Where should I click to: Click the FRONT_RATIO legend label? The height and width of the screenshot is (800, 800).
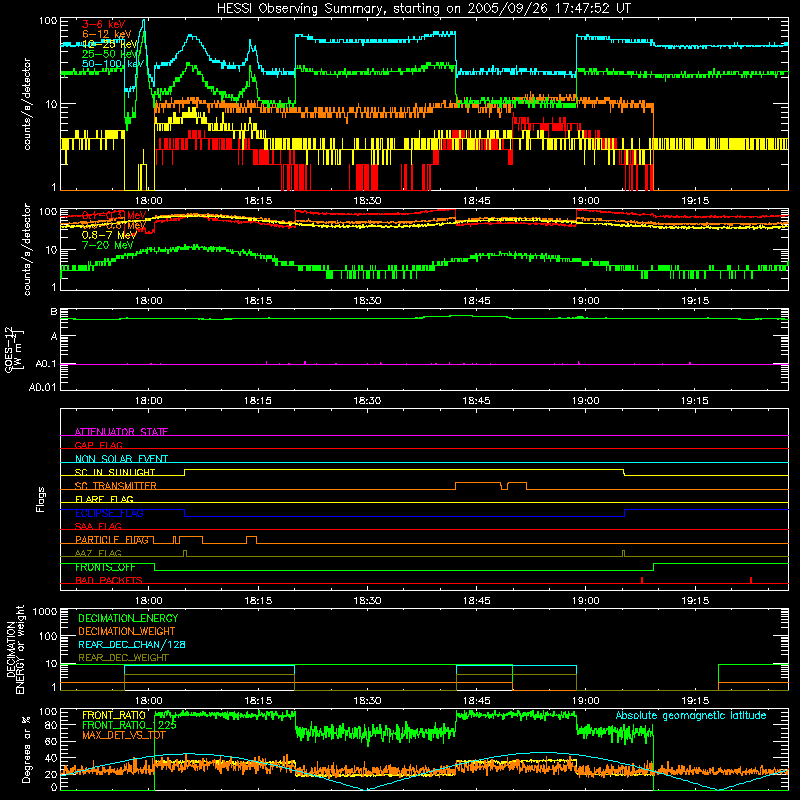point(114,715)
